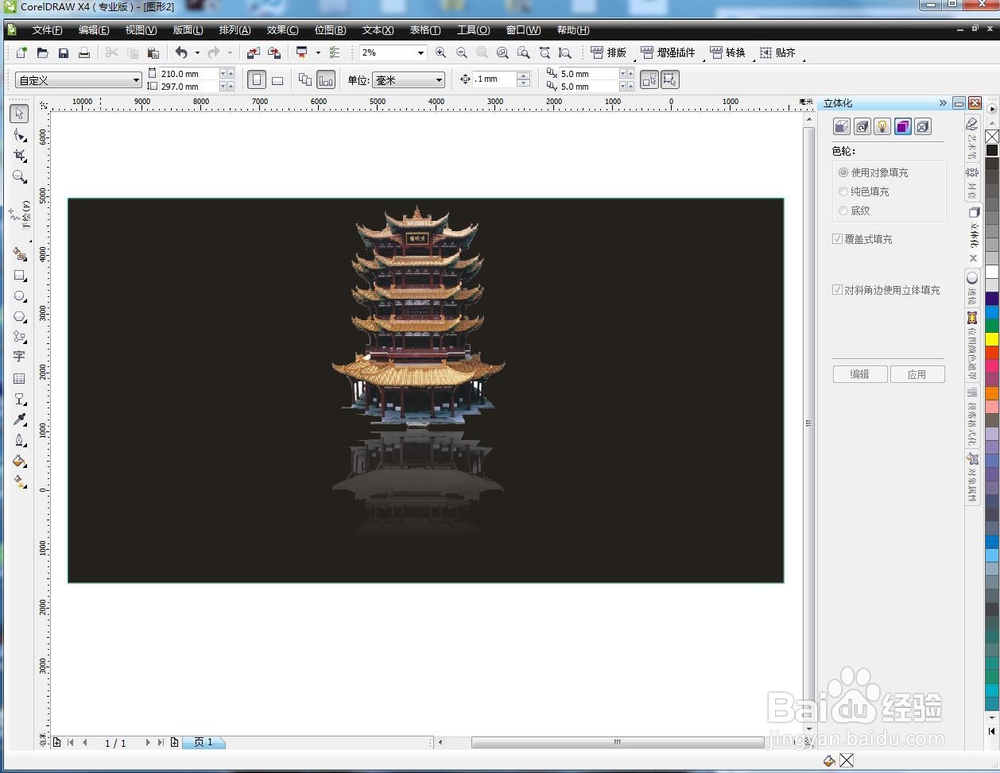Screen dimensions: 1000x773
Task: Select 纯色填充 radio option
Action: point(864,191)
